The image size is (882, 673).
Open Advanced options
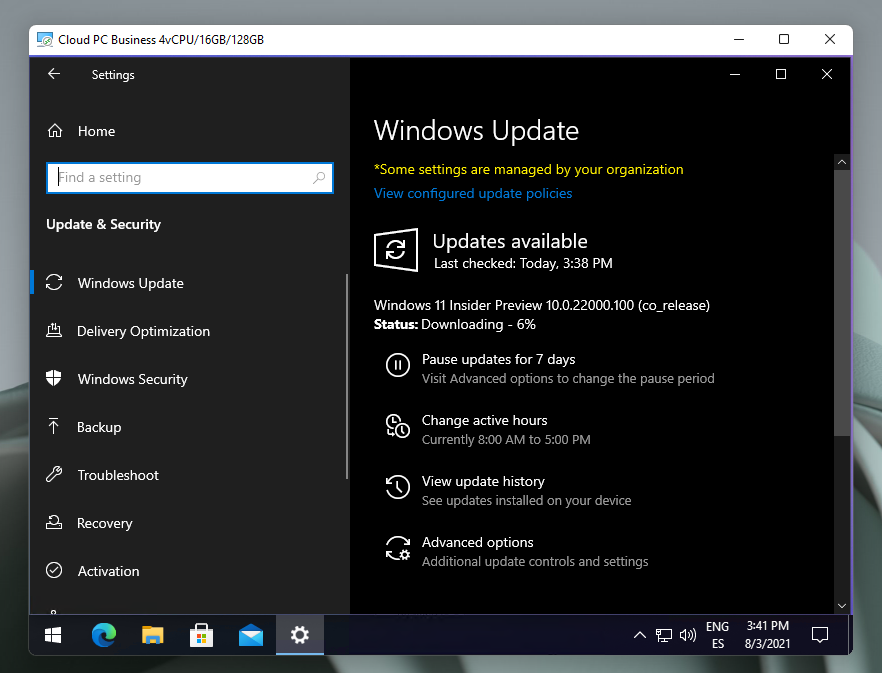pyautogui.click(x=478, y=542)
